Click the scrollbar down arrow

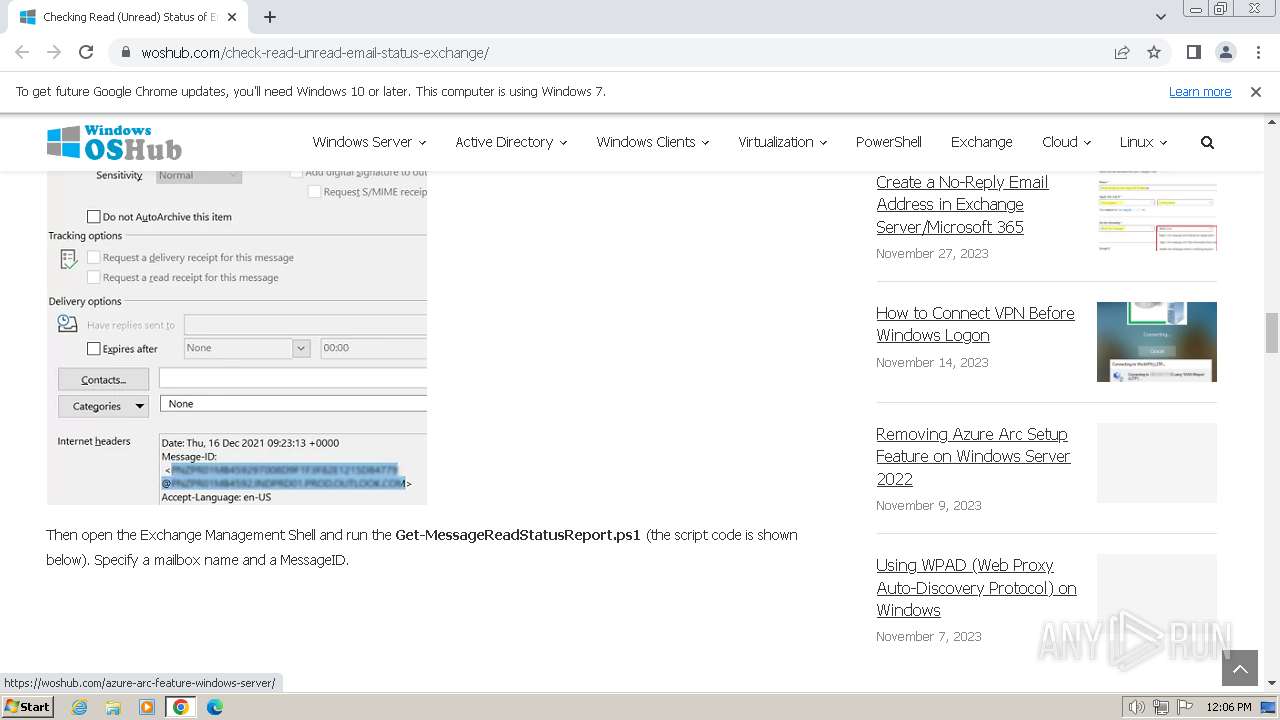click(x=1272, y=683)
